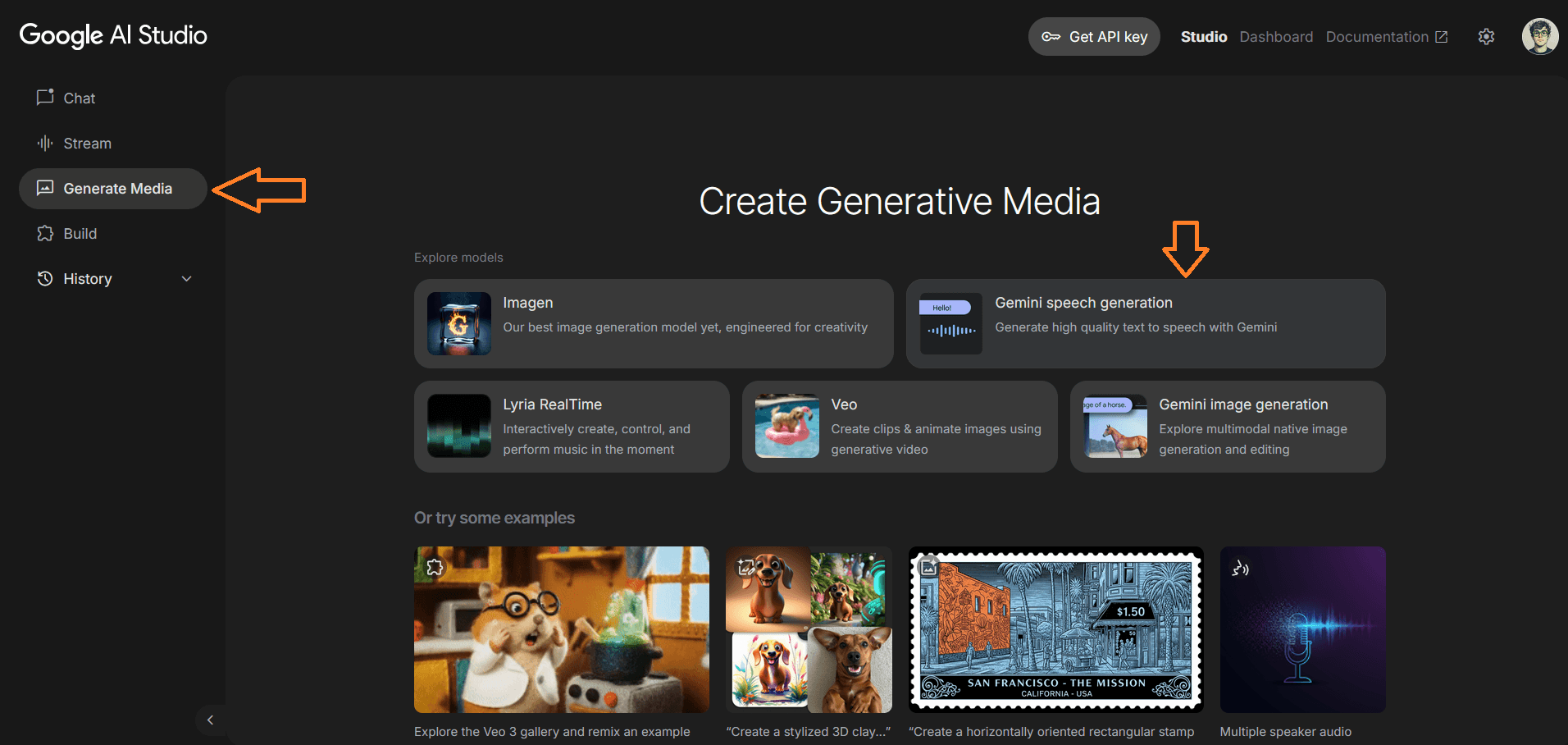Switch to the Dashboard tab
Screen dimensions: 1568x745
click(x=1276, y=36)
